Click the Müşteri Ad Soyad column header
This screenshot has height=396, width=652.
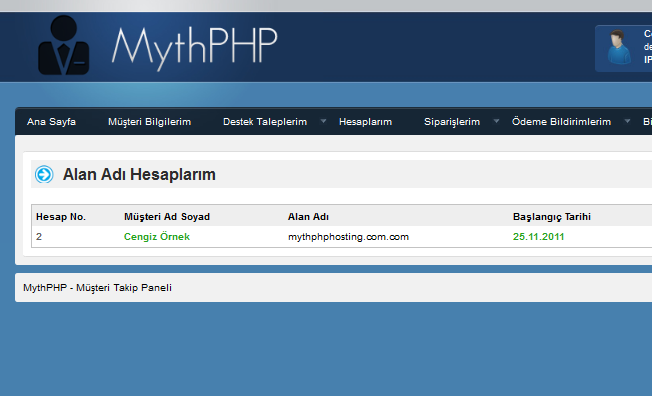click(x=167, y=217)
